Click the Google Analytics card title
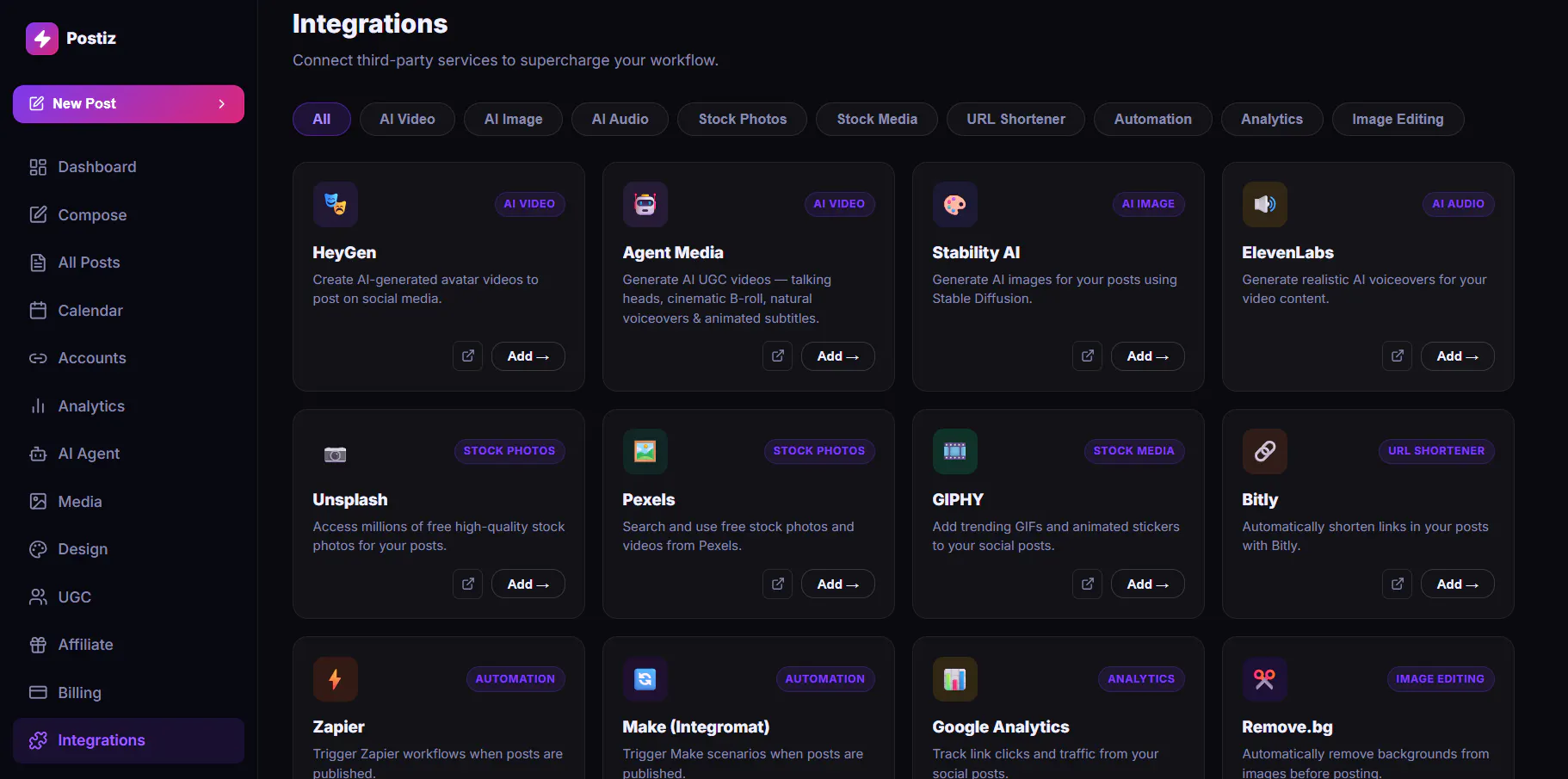1568x779 pixels. (x=1001, y=727)
